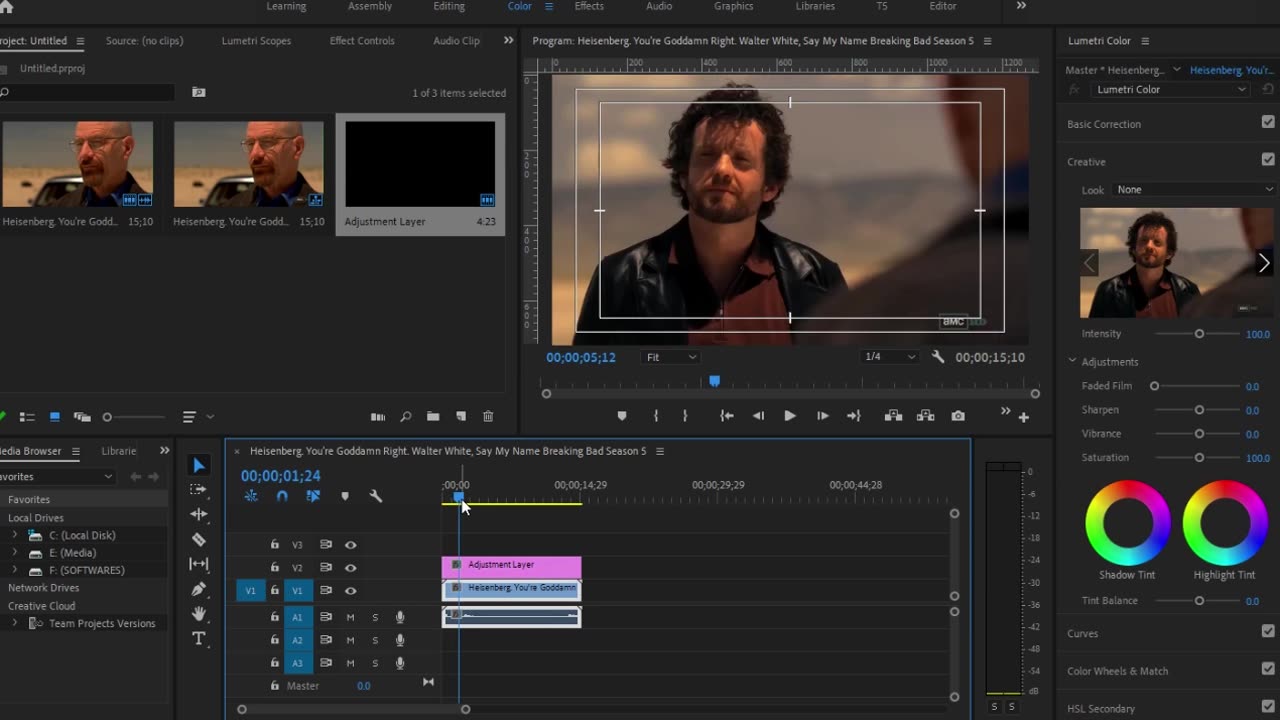1280x720 pixels.
Task: Toggle lock on track V2
Action: [x=275, y=568]
